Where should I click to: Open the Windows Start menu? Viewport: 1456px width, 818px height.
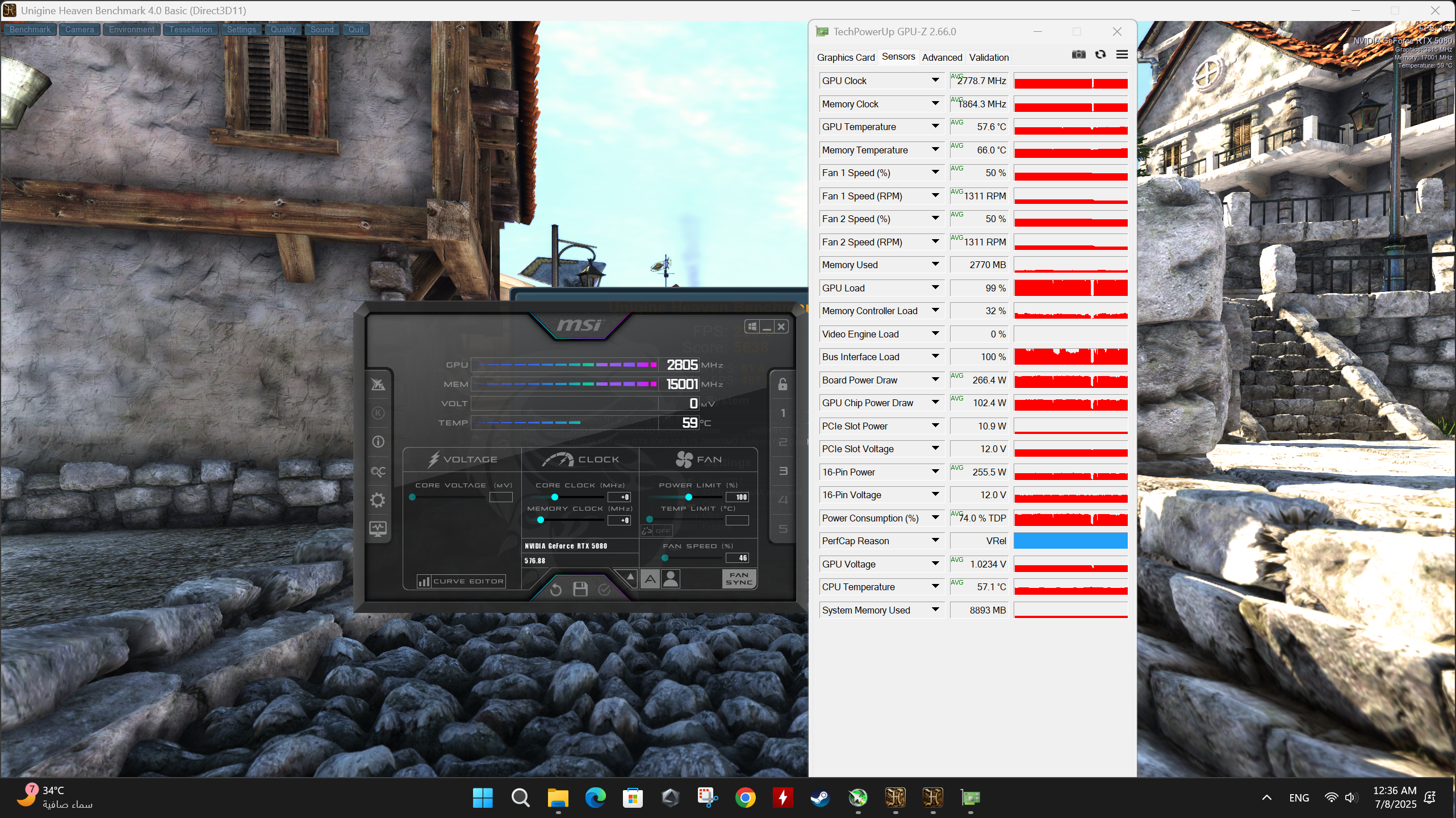(483, 798)
